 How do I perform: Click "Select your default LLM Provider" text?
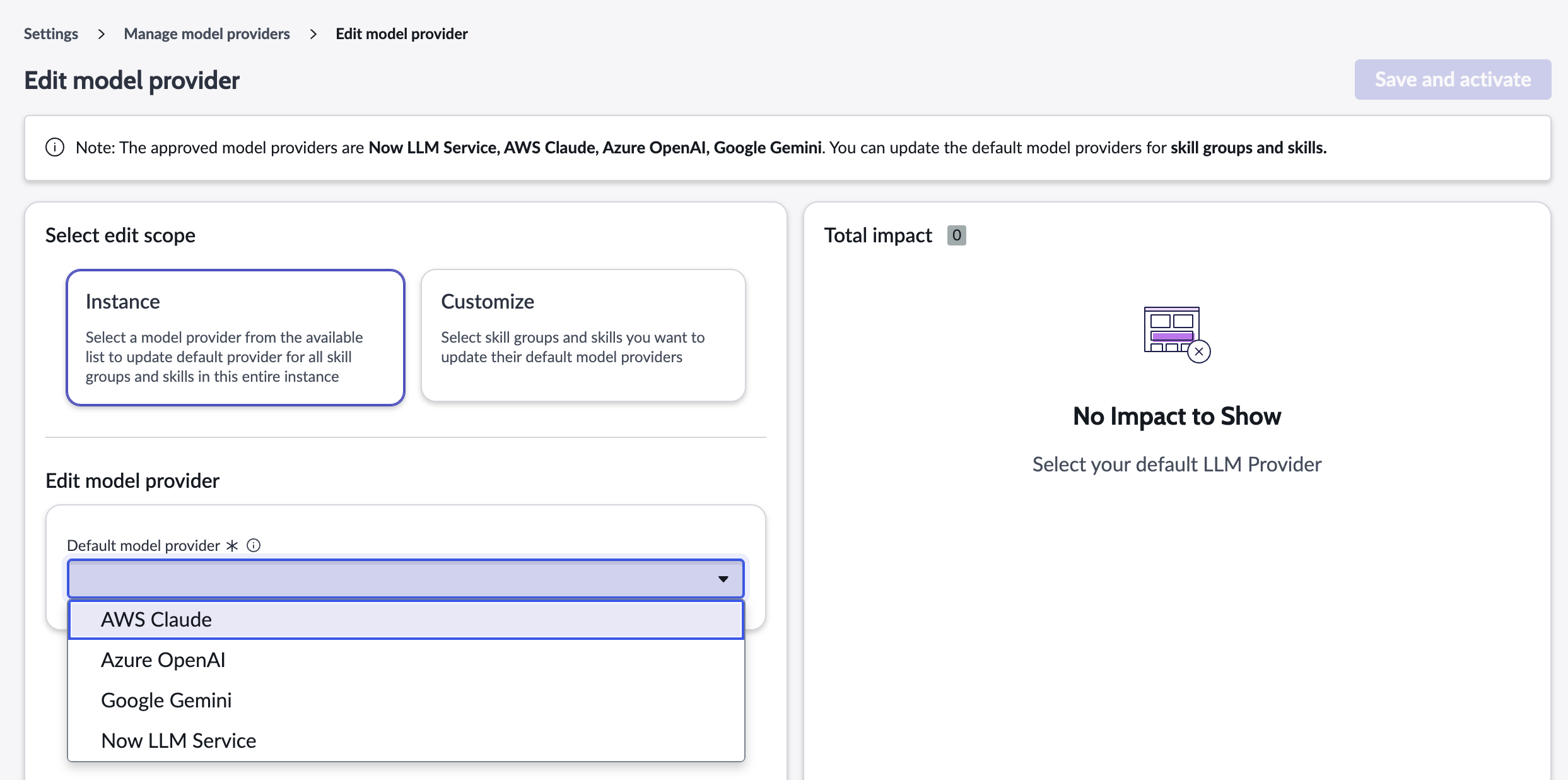(1177, 464)
